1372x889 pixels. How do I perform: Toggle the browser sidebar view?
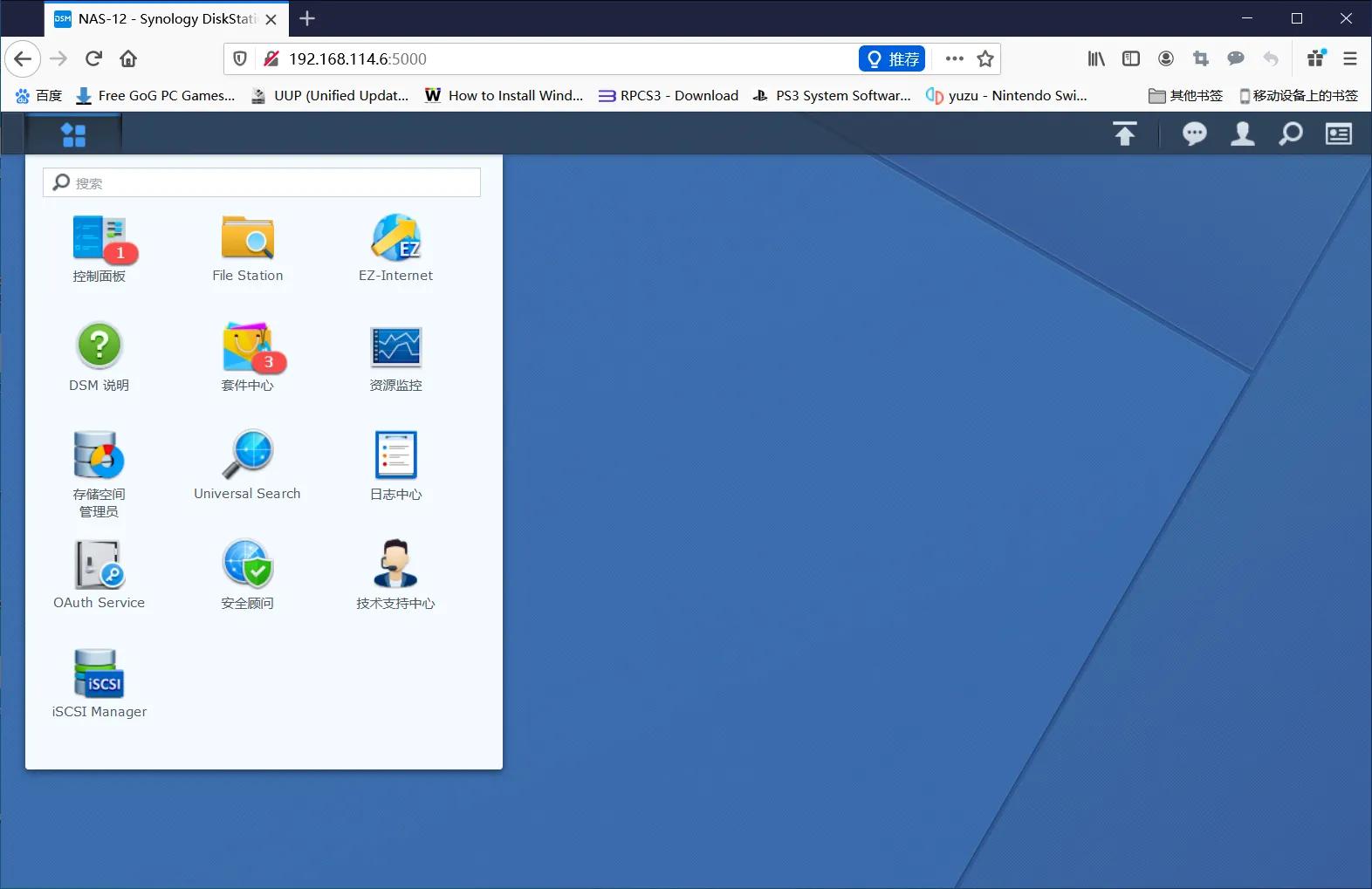click(x=1131, y=58)
